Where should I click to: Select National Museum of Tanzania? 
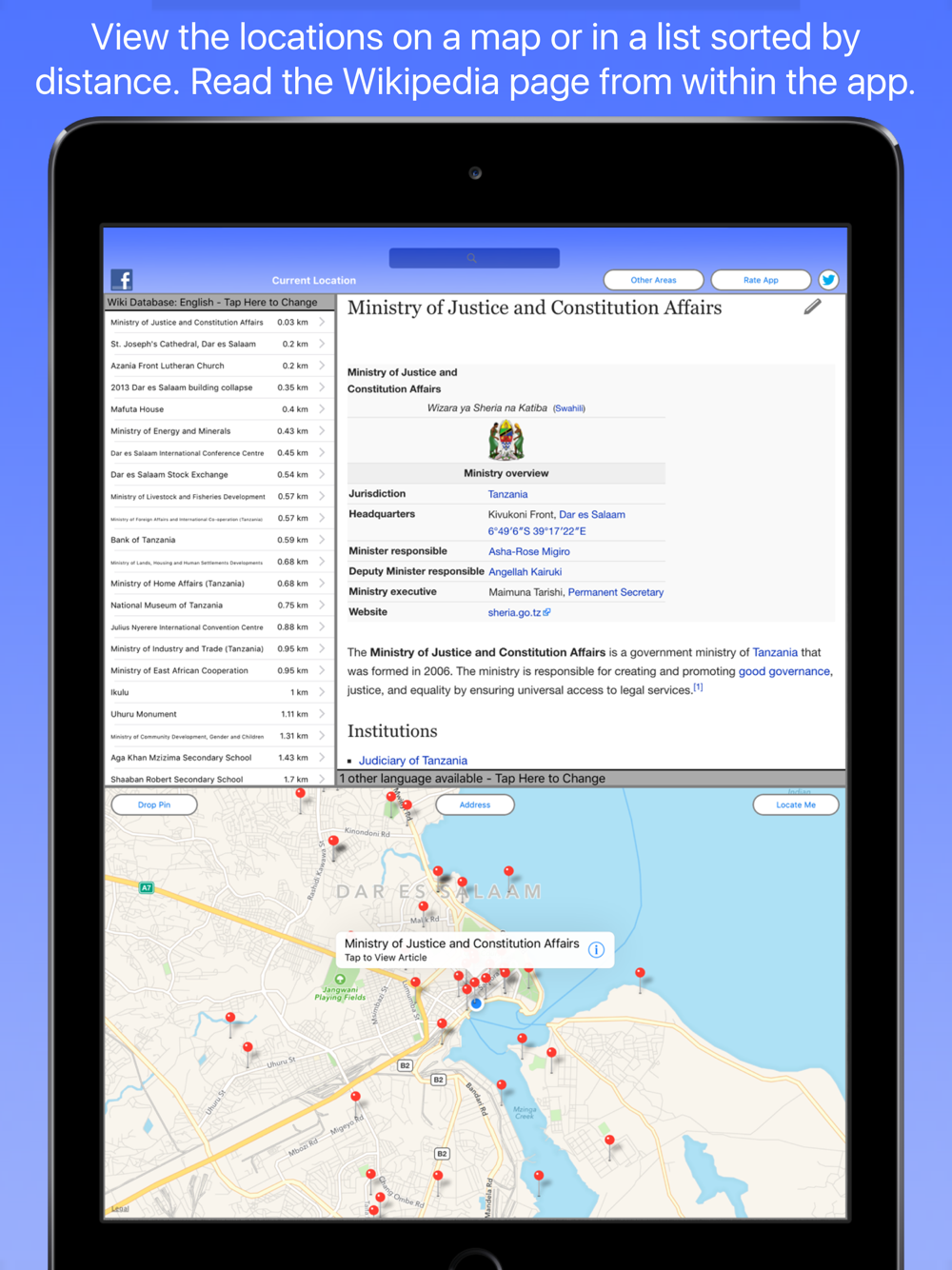click(219, 605)
